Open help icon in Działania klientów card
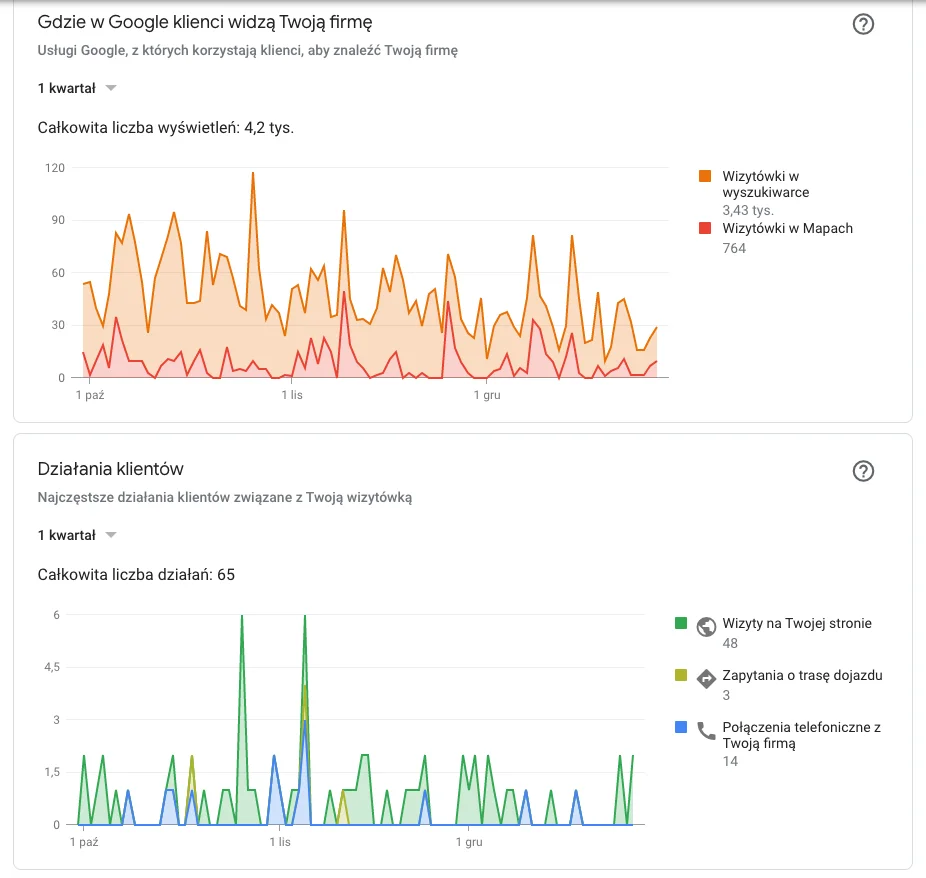This screenshot has height=878, width=926. pos(863,471)
